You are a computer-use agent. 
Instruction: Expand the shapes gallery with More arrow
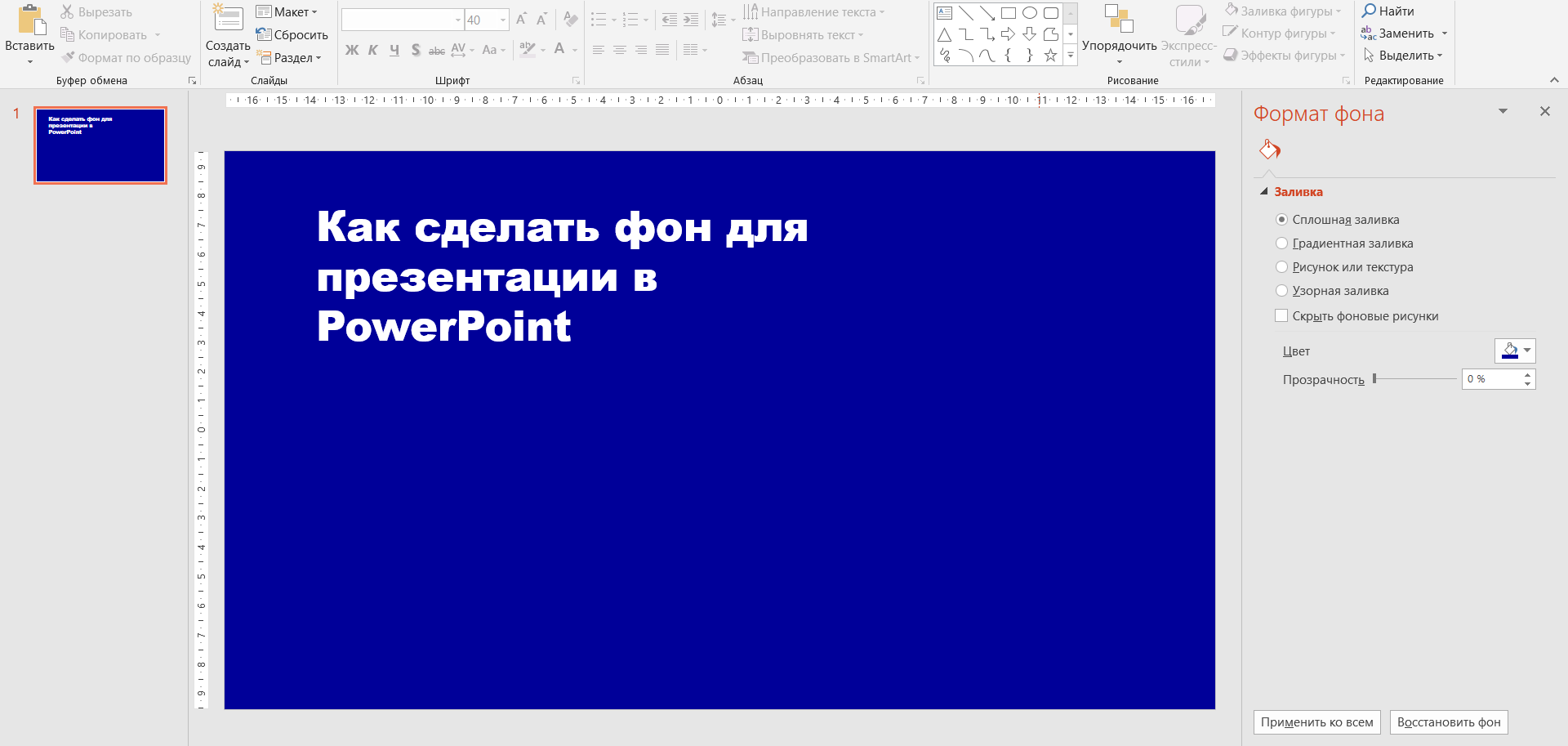(1071, 56)
